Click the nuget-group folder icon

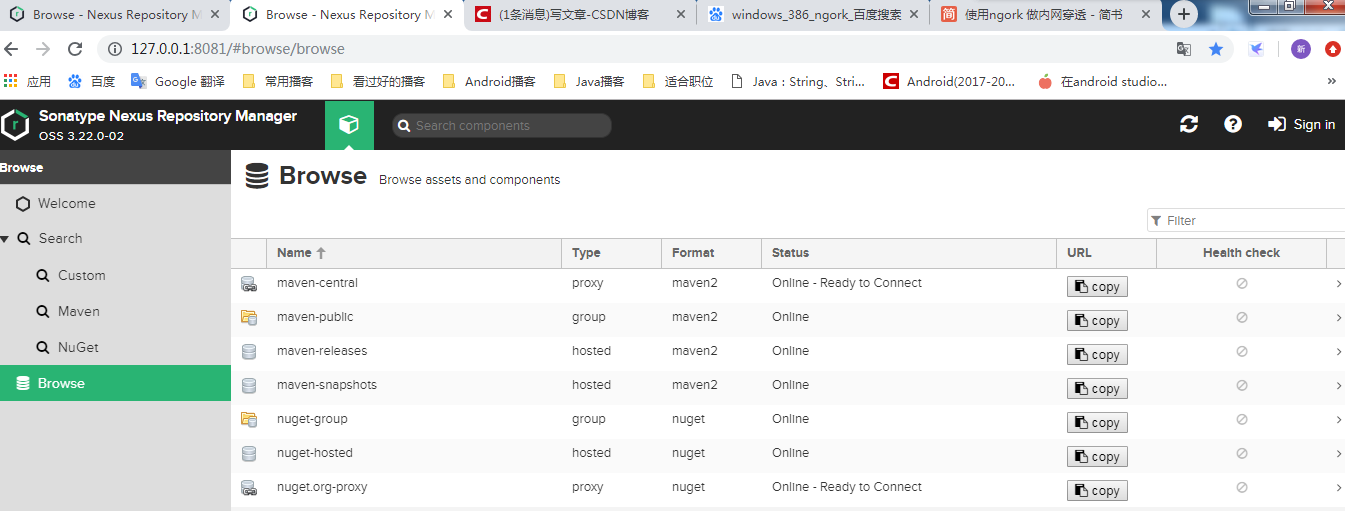point(249,420)
